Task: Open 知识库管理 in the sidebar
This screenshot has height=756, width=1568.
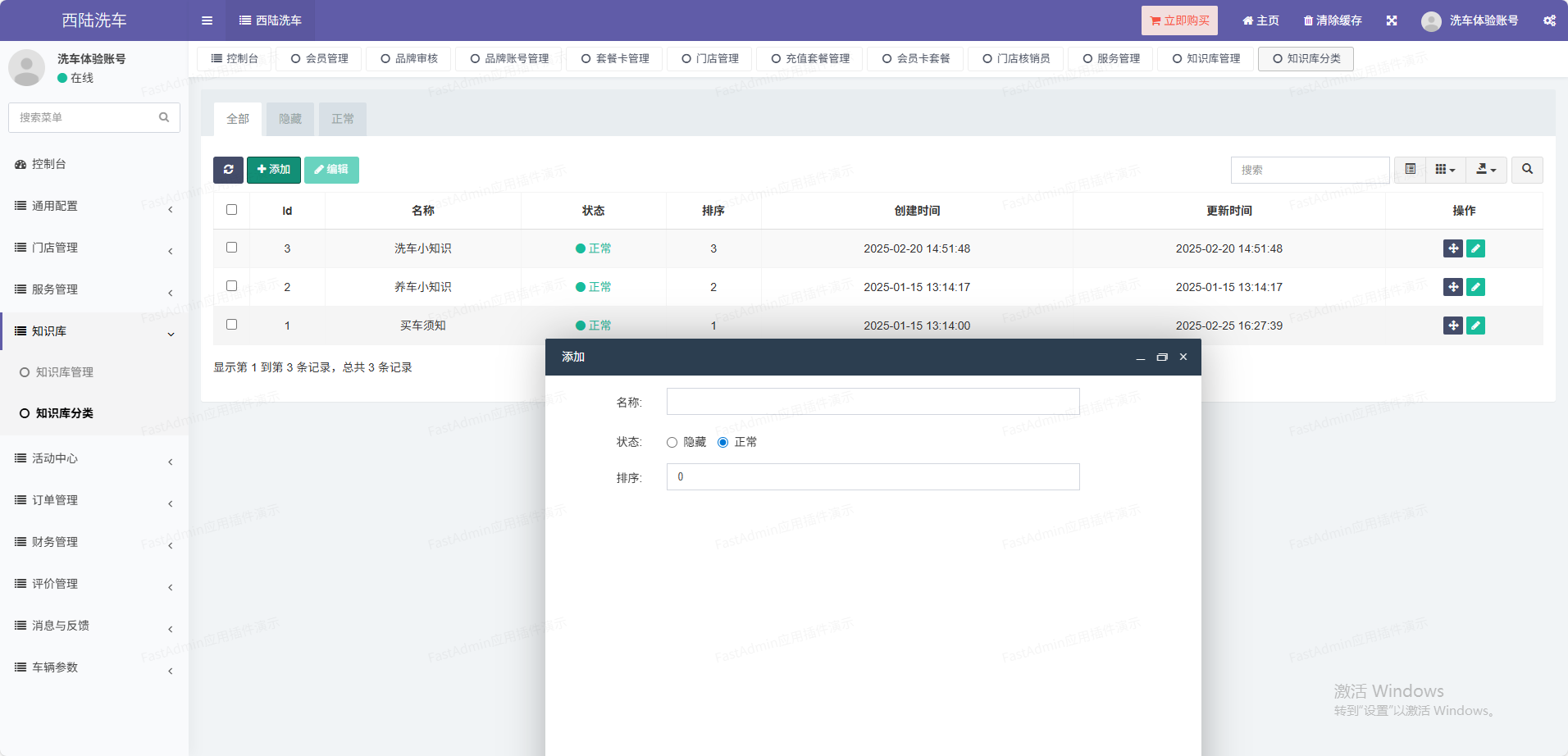Action: [65, 372]
